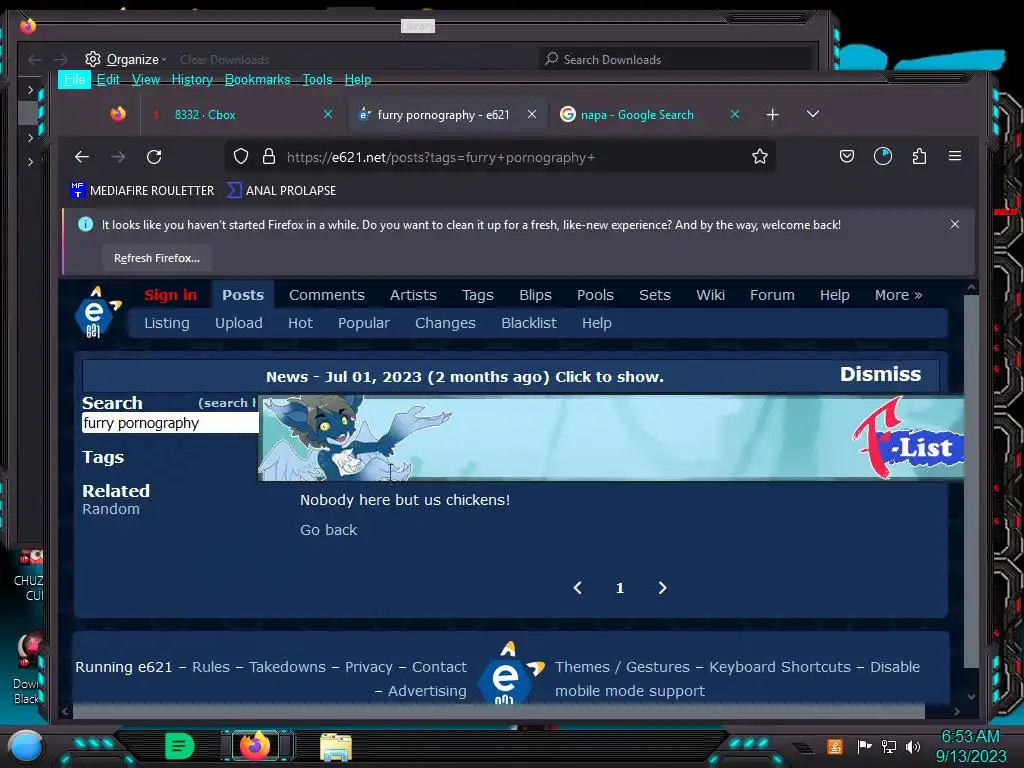
Task: Expand third tree chevron in Library sidebar
Action: 30,161
